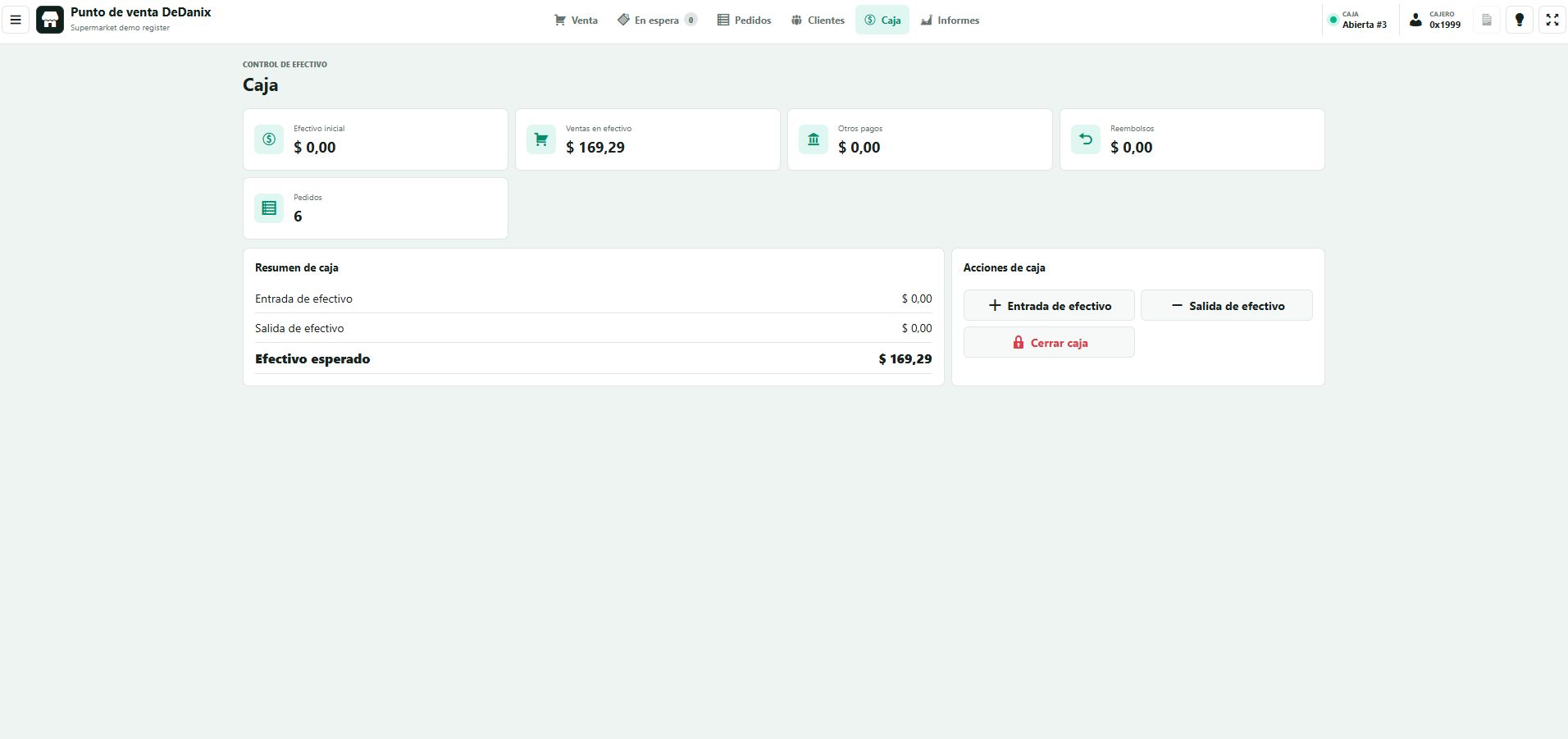Click the Salida de efectivo button
This screenshot has width=1568, height=739.
(x=1227, y=305)
